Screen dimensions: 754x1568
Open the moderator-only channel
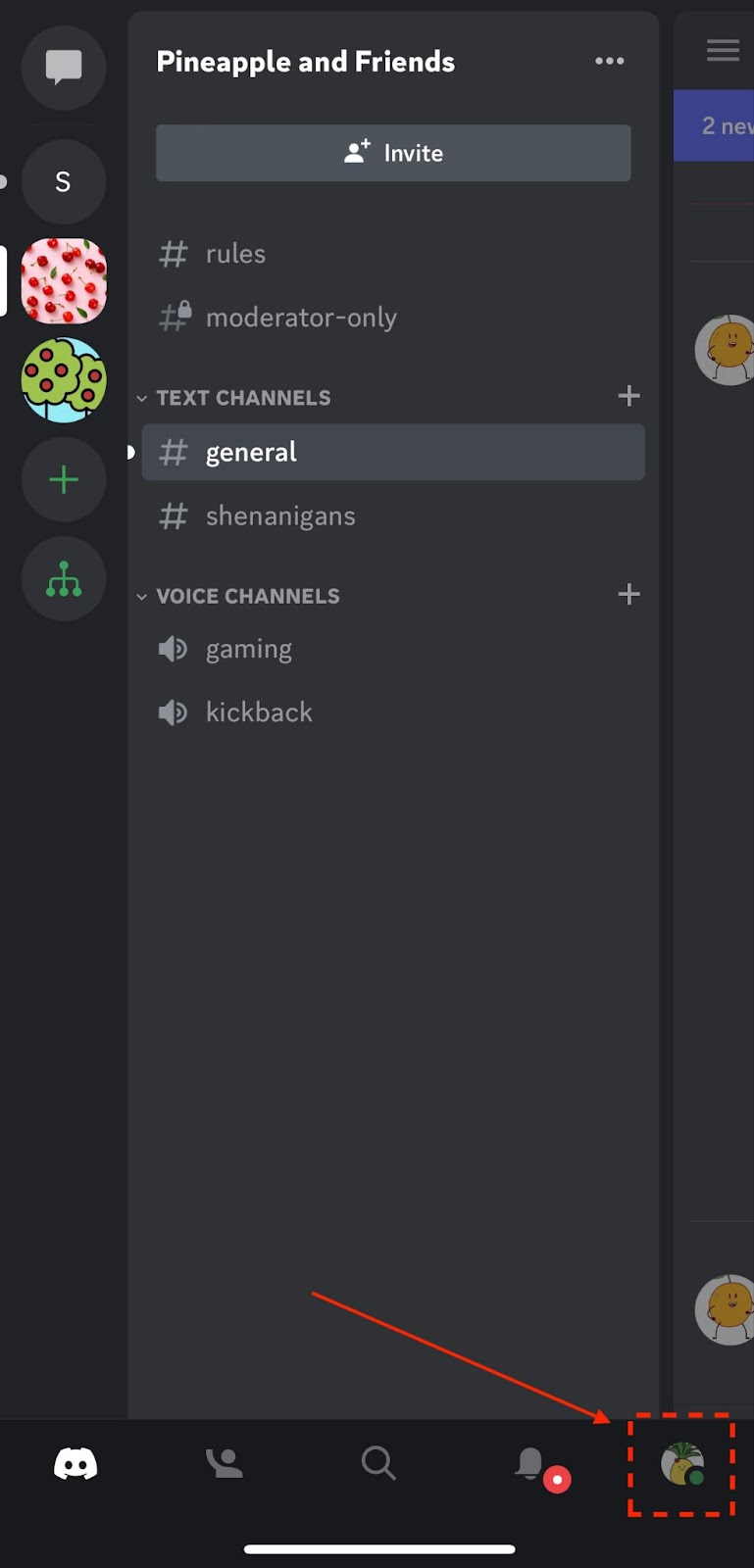coord(301,317)
